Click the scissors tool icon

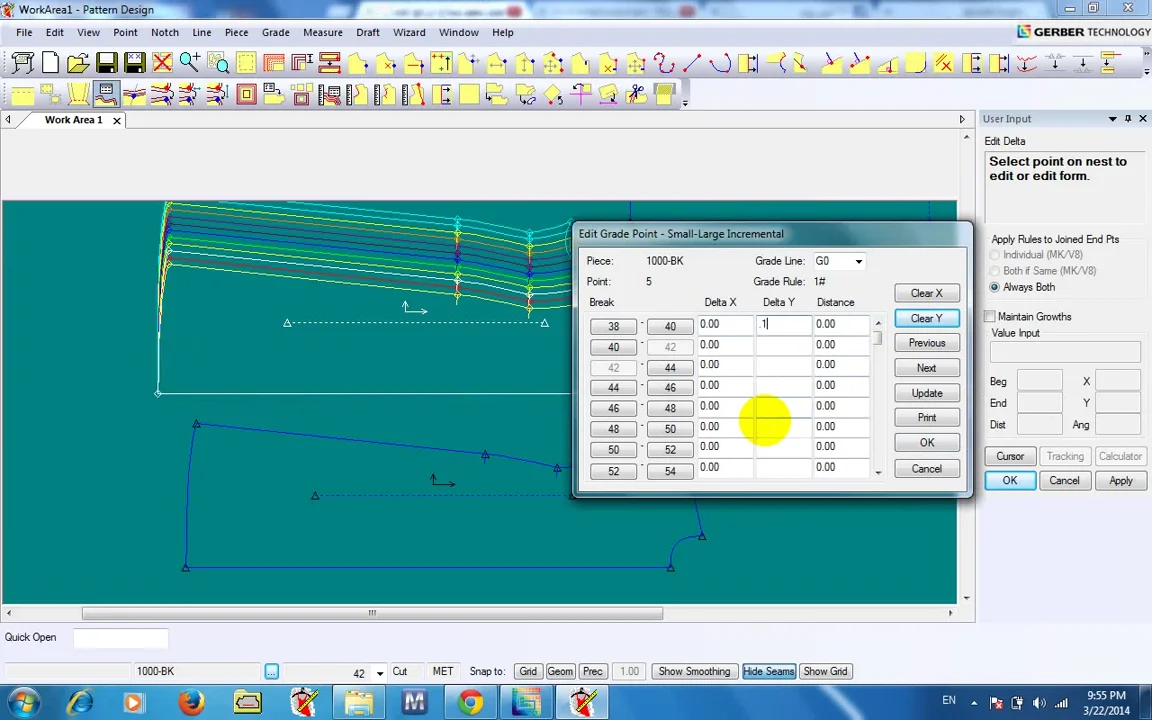pos(636,95)
